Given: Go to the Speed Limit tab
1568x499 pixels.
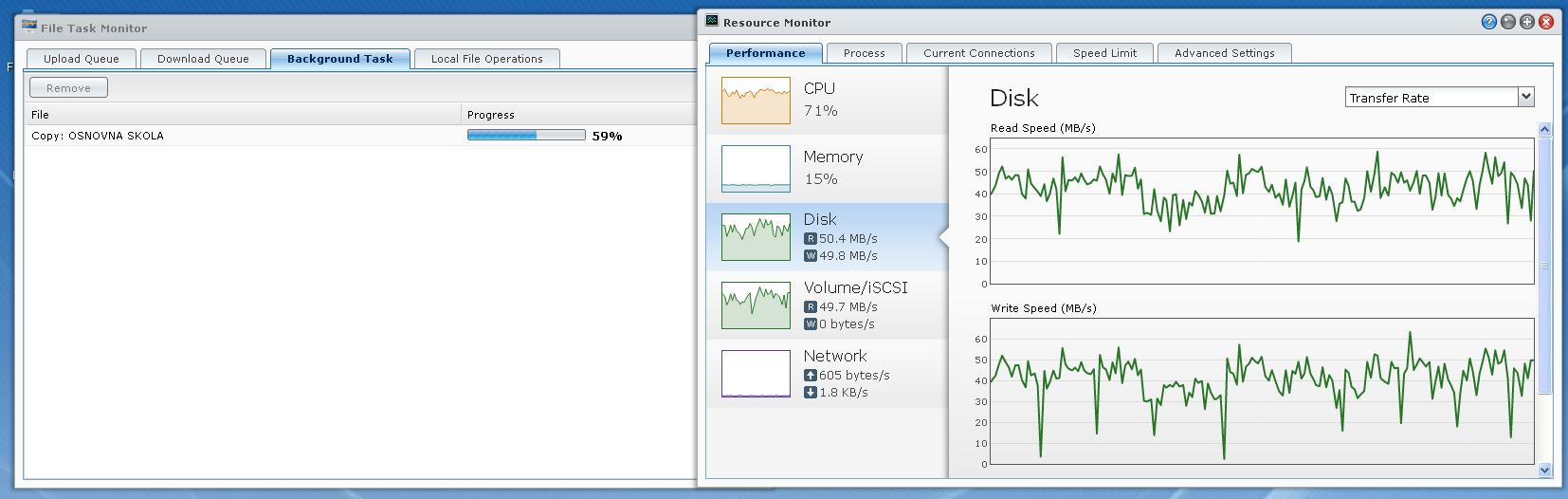Looking at the screenshot, I should (1104, 53).
